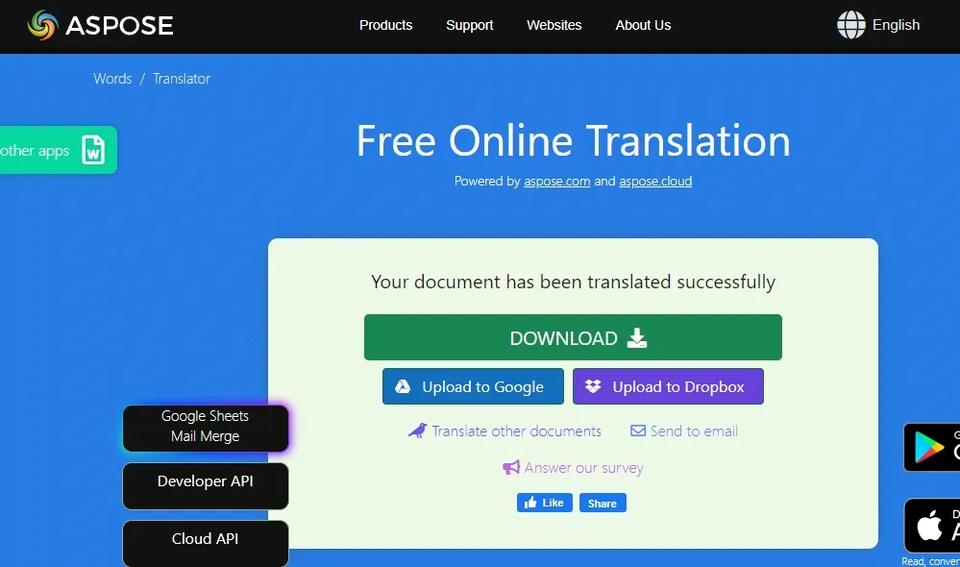Image resolution: width=960 pixels, height=567 pixels.
Task: Click the Word document icon in other apps
Action: [x=93, y=150]
